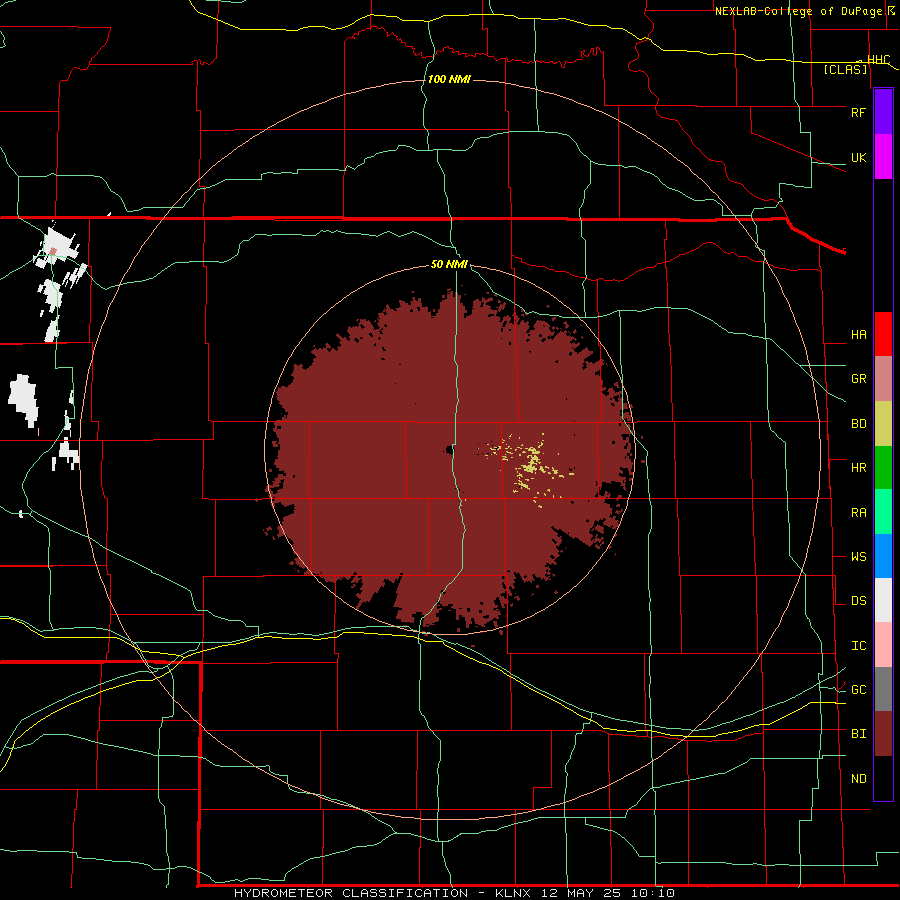
Task: Click the IC light pink legend swatch
Action: tap(883, 645)
